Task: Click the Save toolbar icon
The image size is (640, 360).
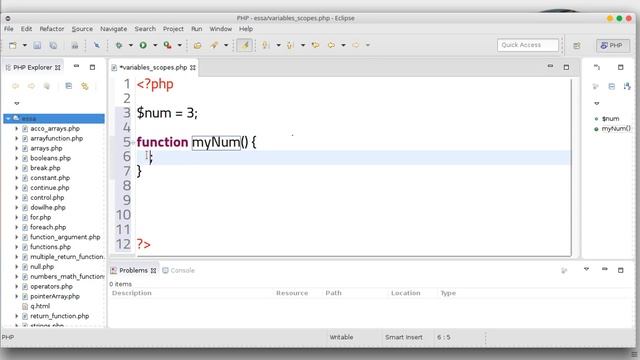Action: 37,45
